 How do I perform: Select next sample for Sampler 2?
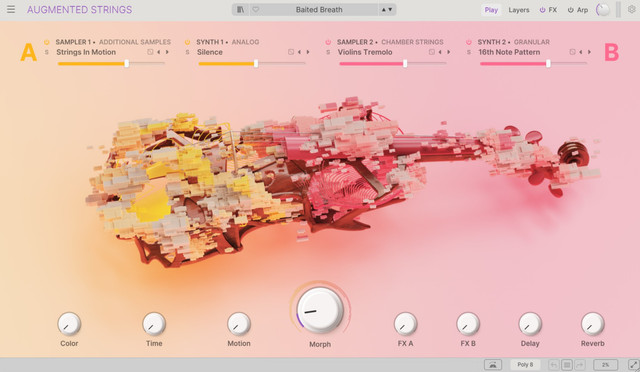[x=449, y=52]
